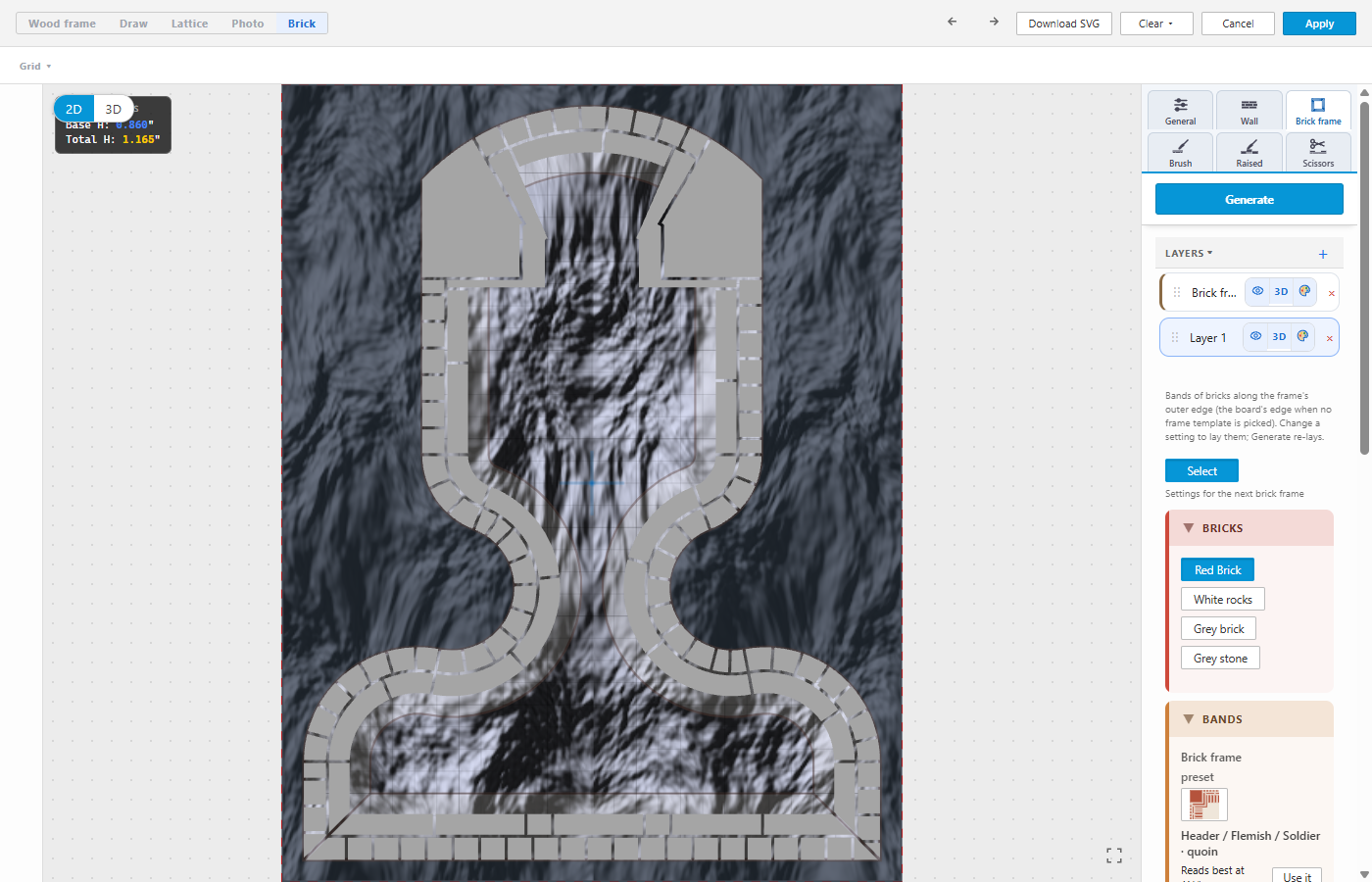This screenshot has width=1372, height=882.
Task: Undo with the left arrow icon
Action: [952, 22]
